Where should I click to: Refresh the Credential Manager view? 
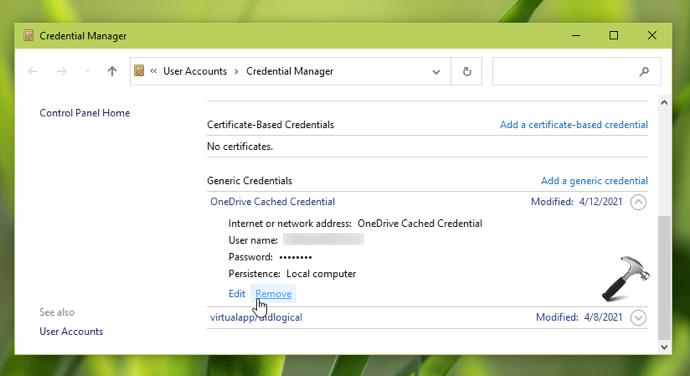tap(467, 71)
